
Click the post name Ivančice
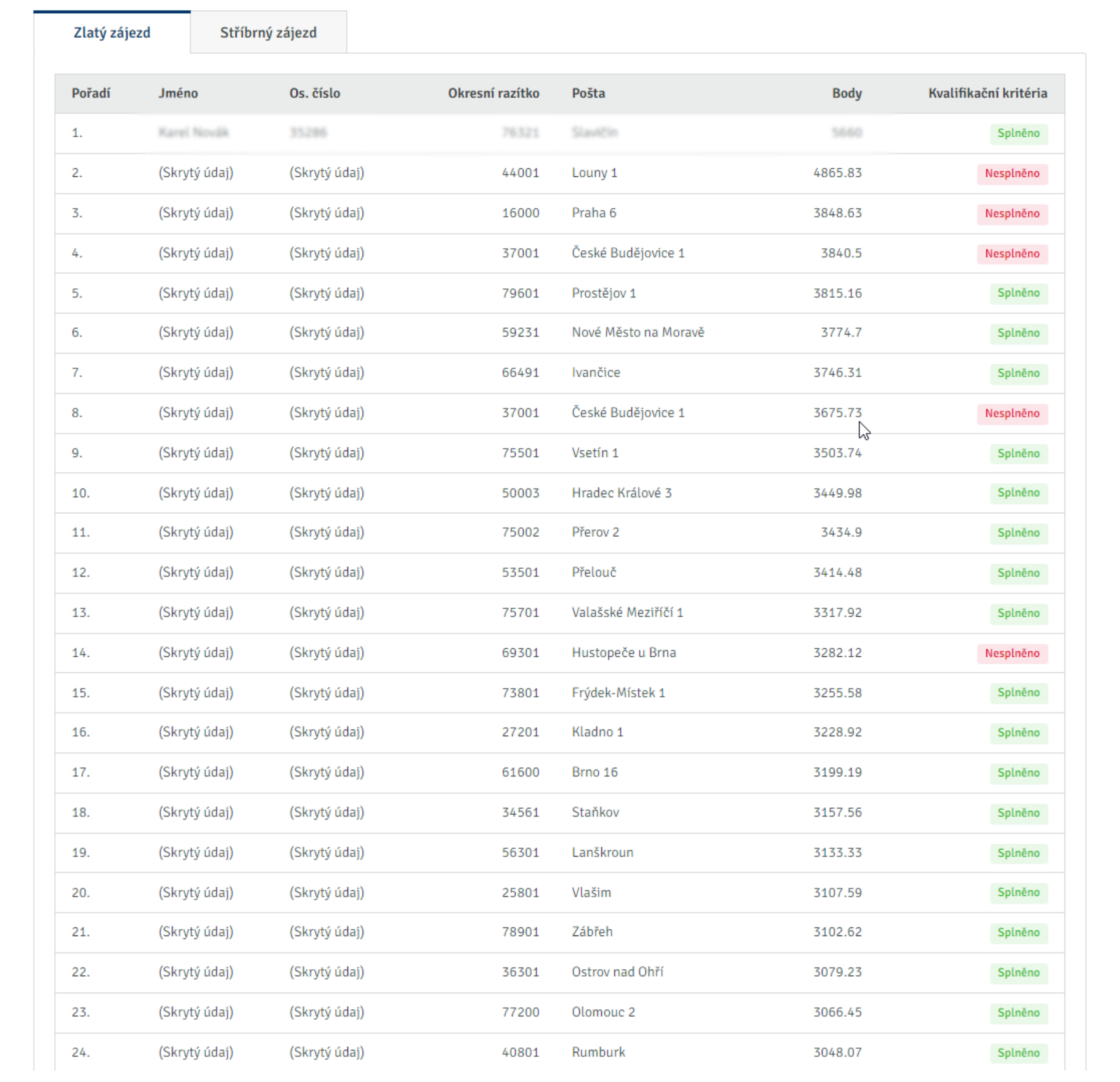coord(596,373)
